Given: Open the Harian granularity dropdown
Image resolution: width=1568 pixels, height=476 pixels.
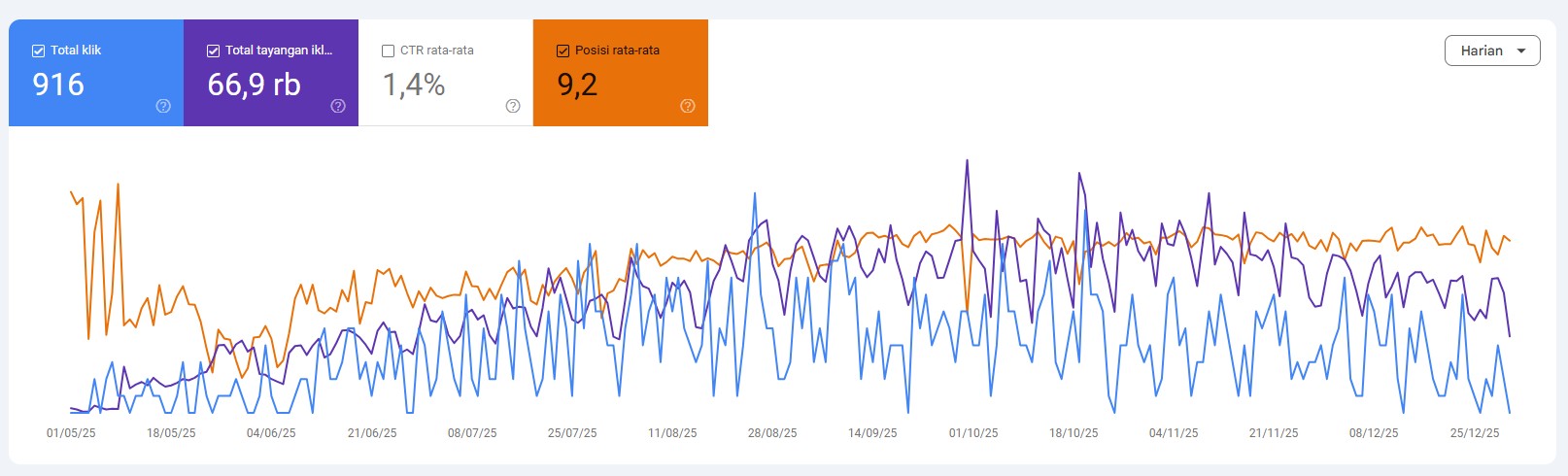Looking at the screenshot, I should tap(1492, 51).
